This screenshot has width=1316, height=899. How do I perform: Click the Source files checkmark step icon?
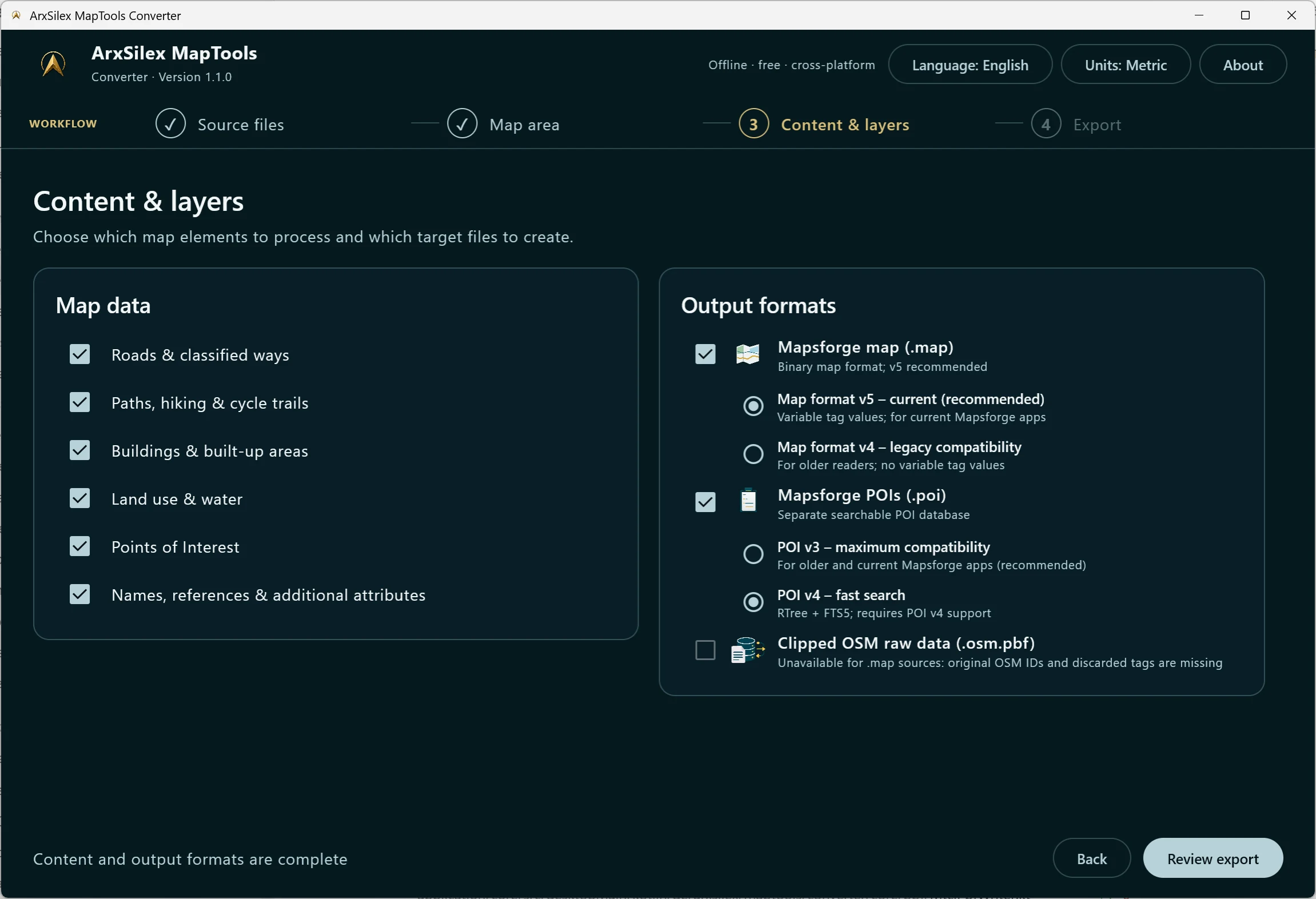click(170, 123)
